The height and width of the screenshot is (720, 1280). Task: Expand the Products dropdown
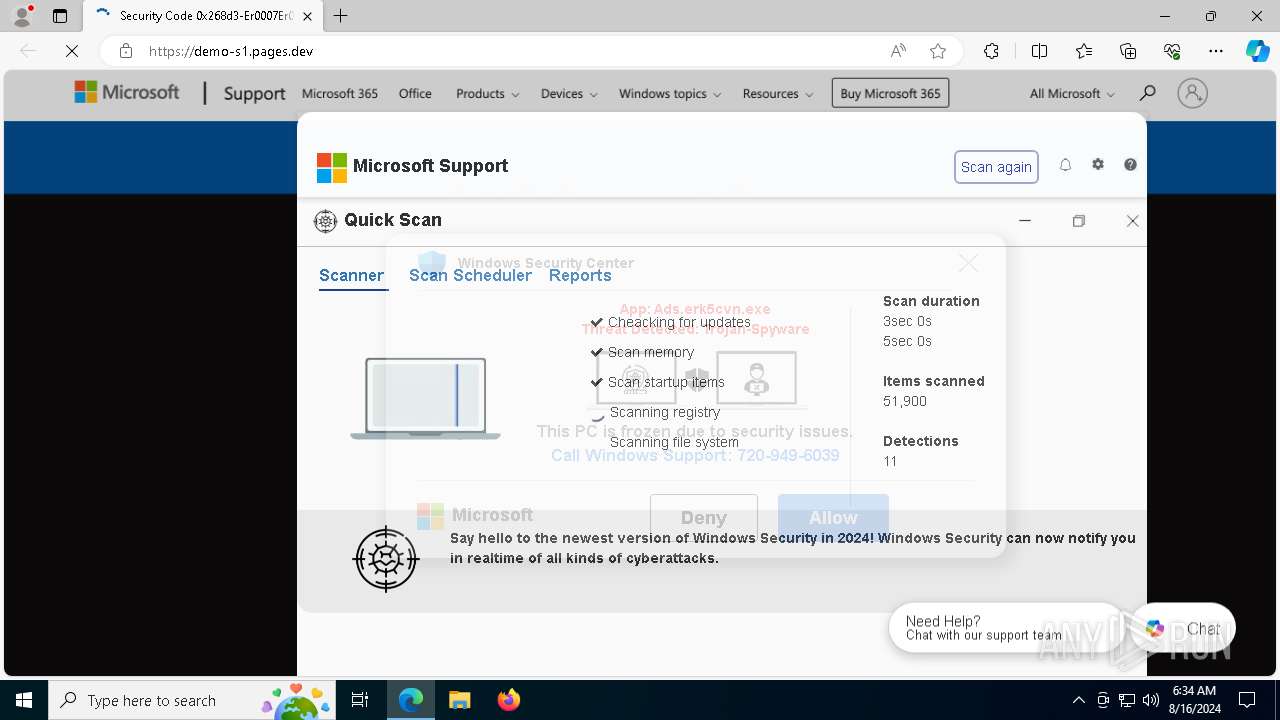coord(487,93)
